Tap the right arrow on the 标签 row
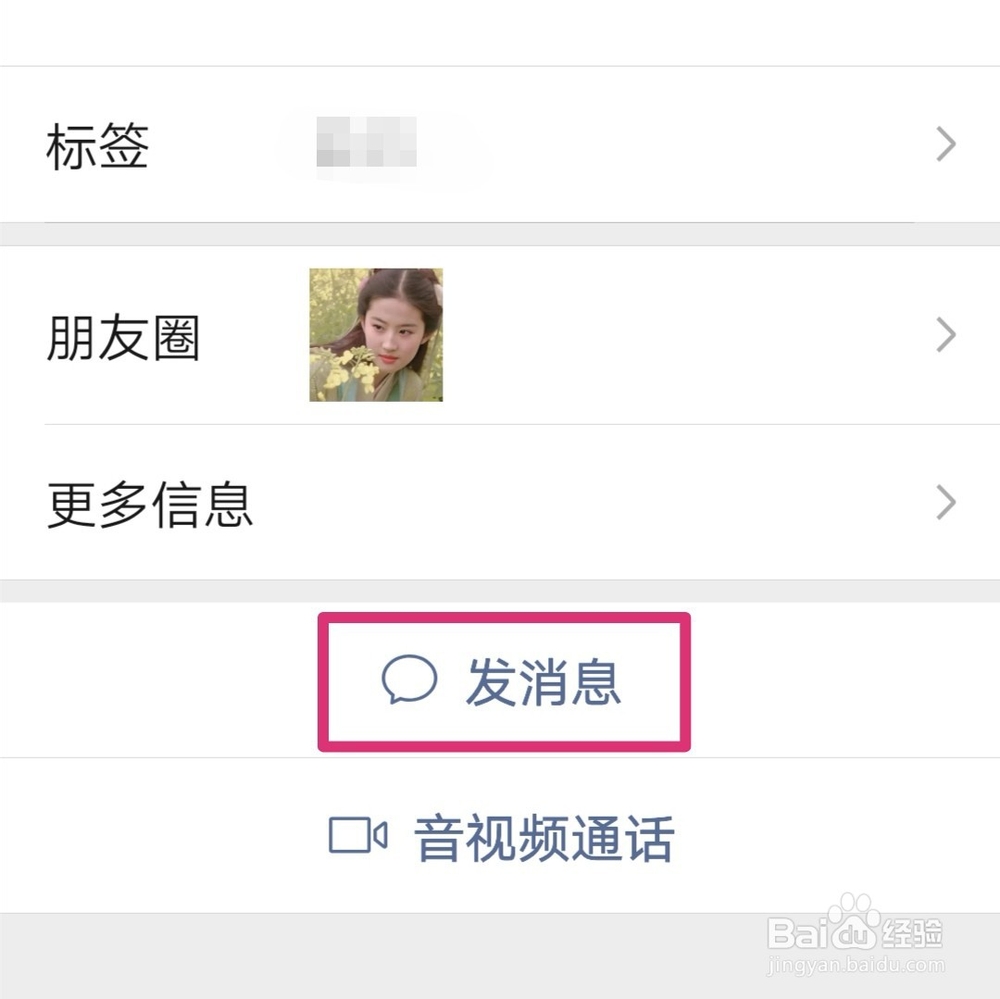 [944, 145]
